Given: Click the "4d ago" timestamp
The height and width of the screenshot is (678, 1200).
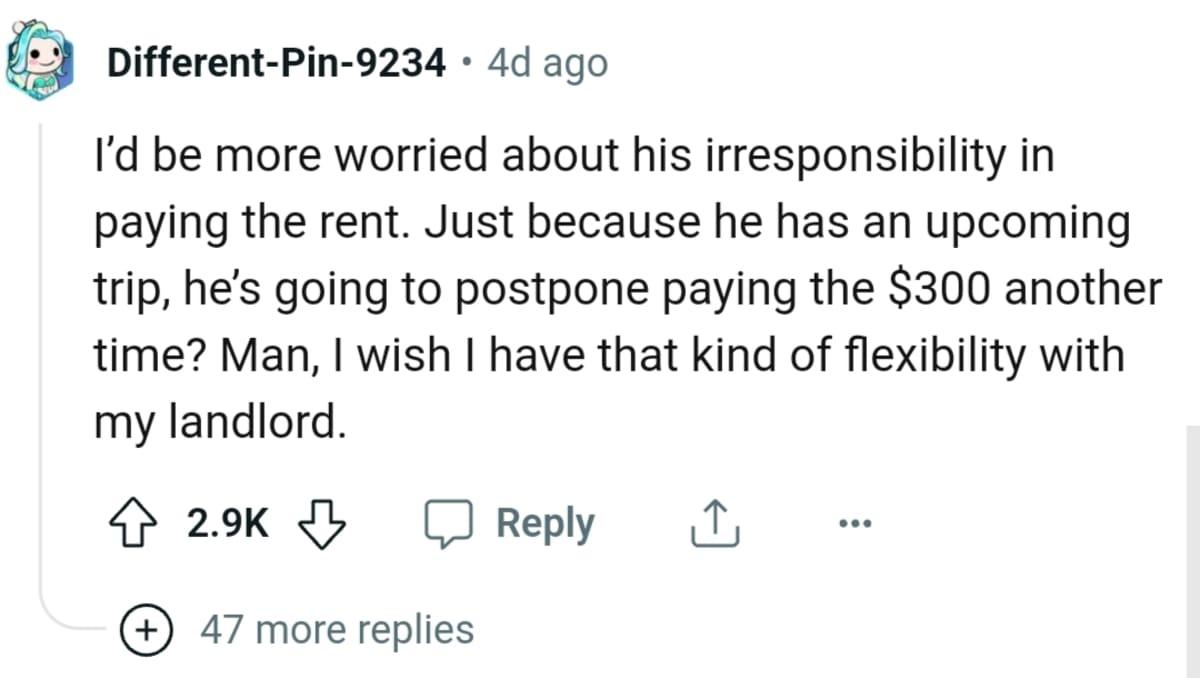Looking at the screenshot, I should (547, 64).
